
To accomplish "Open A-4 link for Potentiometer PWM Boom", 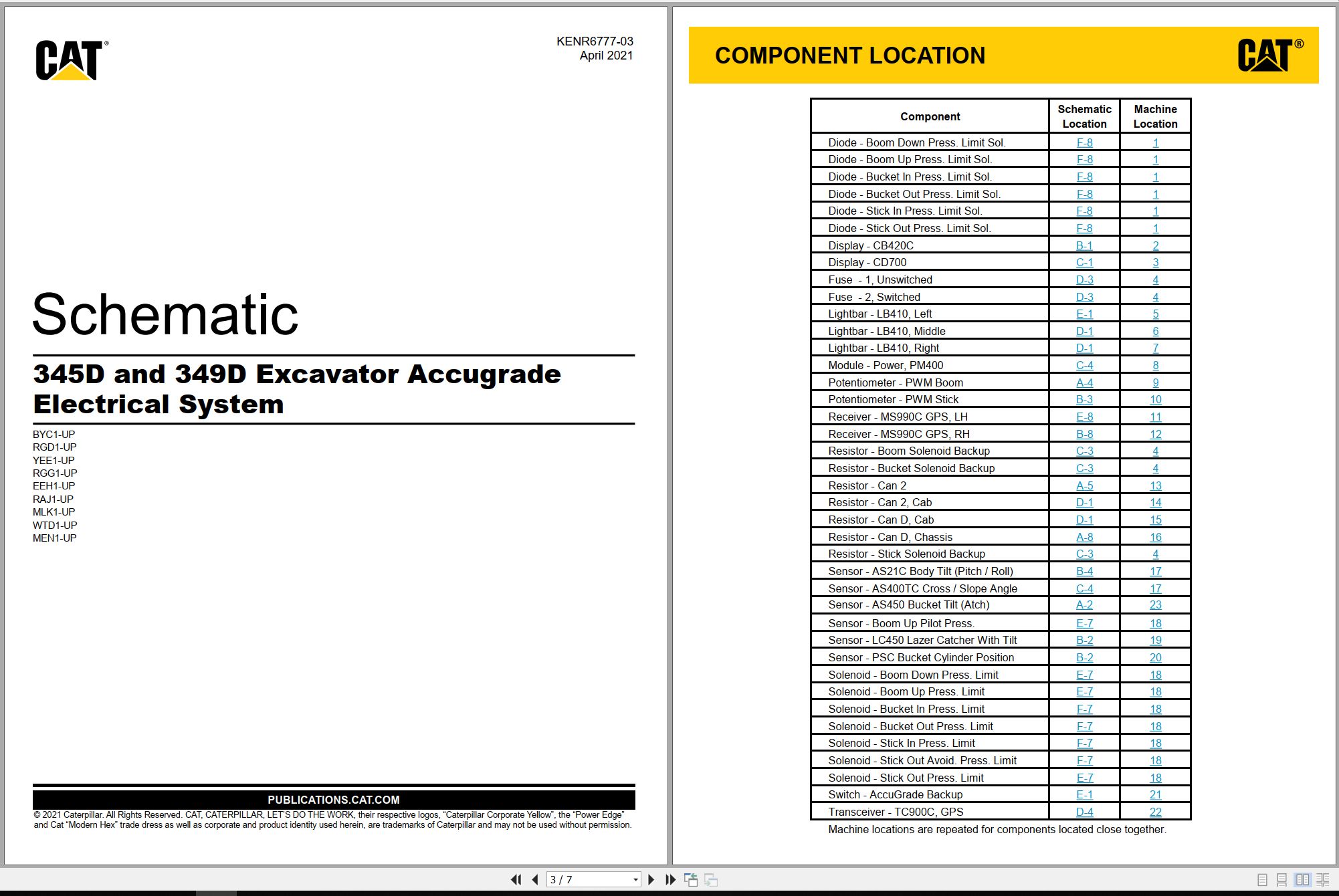I will click(x=1084, y=382).
